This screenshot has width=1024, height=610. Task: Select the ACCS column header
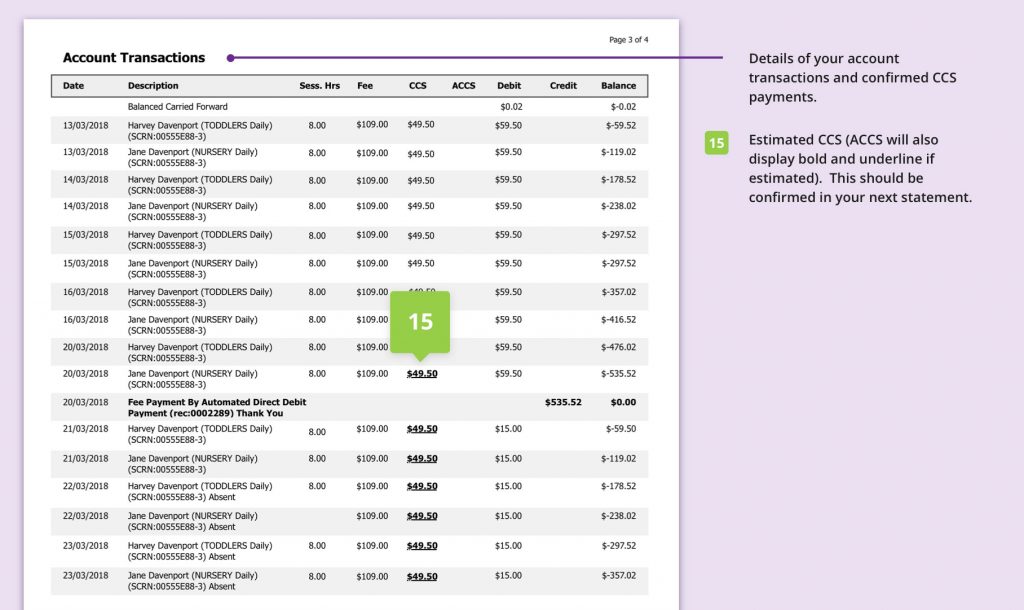pyautogui.click(x=463, y=86)
